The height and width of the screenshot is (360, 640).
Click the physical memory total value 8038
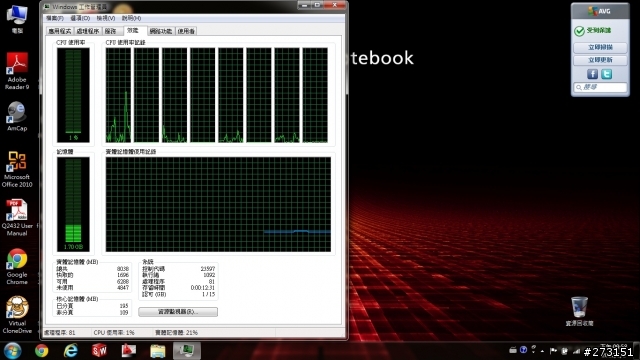tap(123, 269)
